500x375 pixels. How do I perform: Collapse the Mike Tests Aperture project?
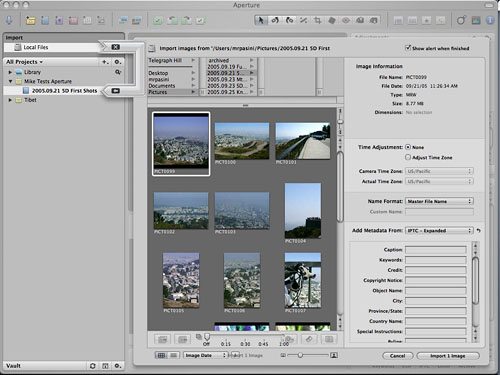pyautogui.click(x=10, y=81)
